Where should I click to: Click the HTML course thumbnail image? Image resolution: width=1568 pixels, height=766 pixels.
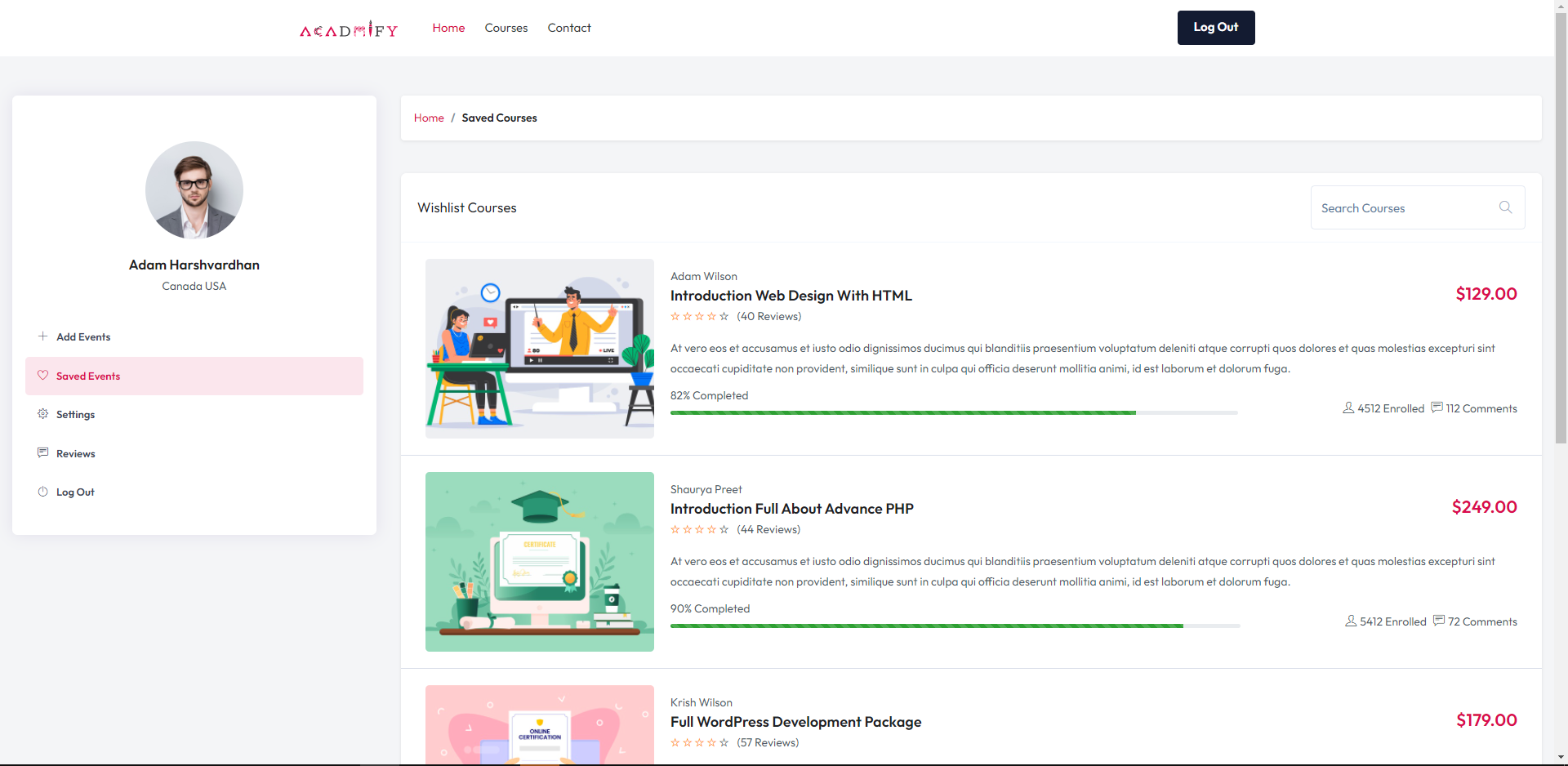tap(540, 349)
